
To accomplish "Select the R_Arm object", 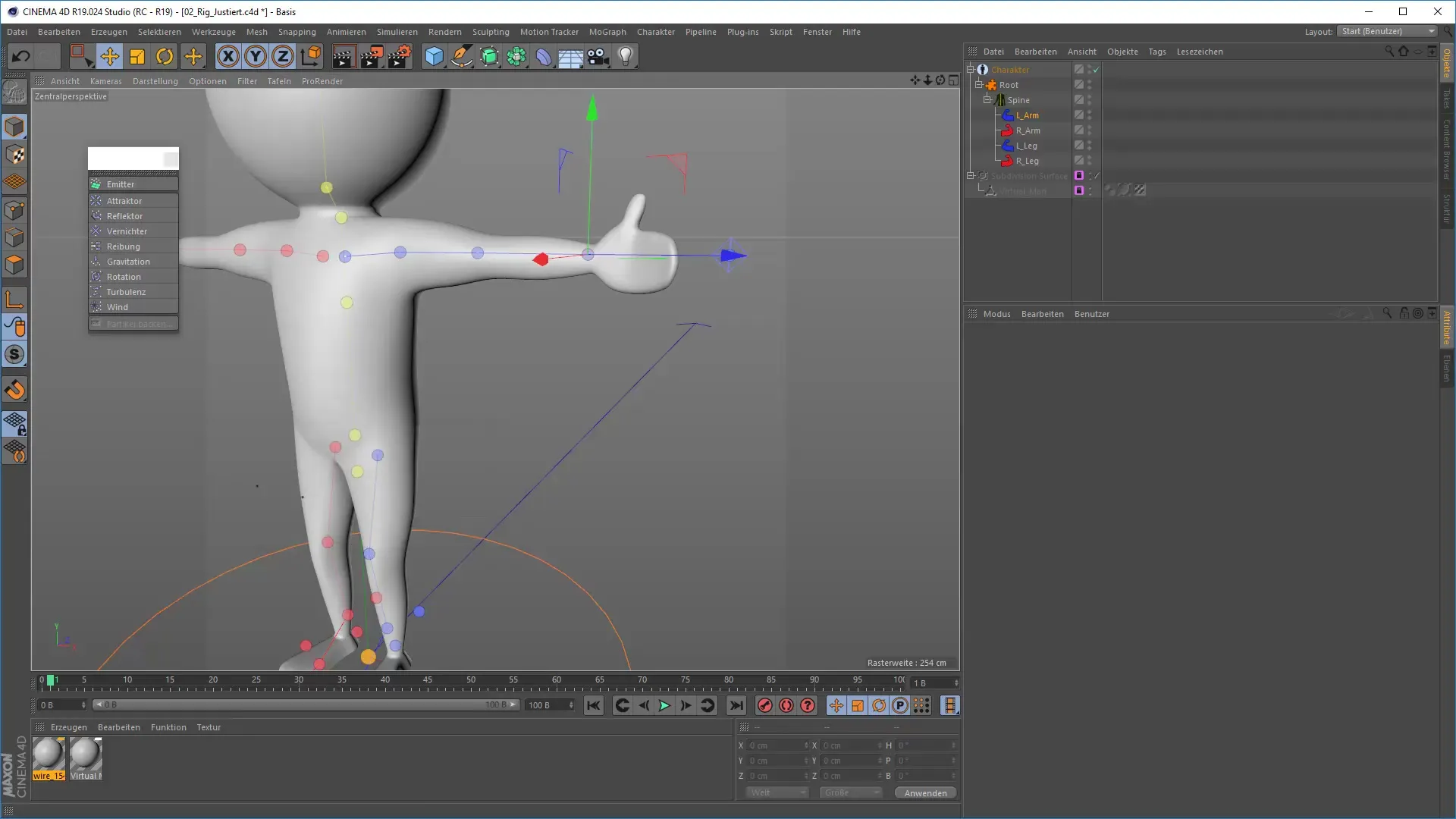I will pyautogui.click(x=1028, y=130).
